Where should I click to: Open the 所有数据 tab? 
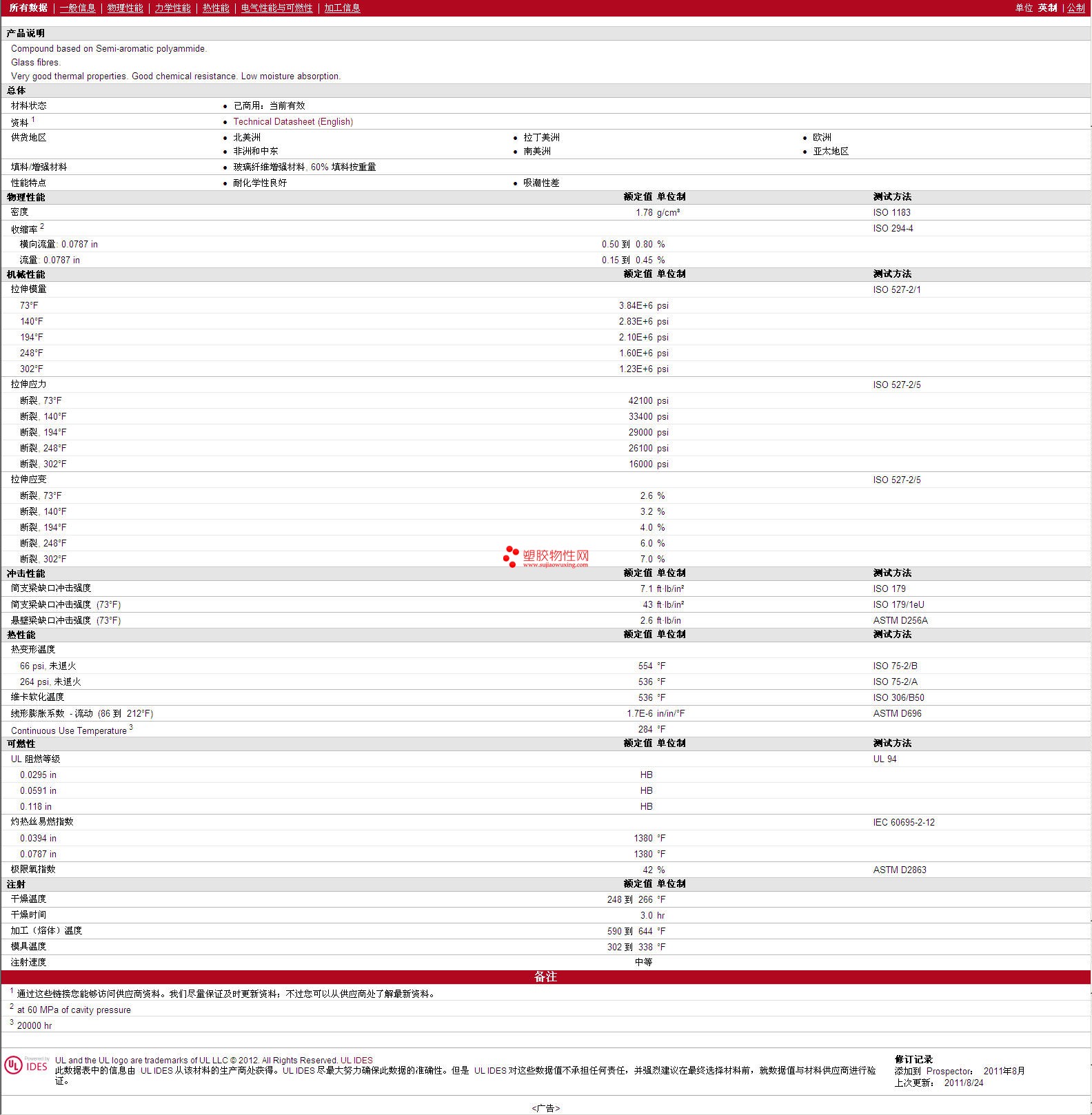[28, 8]
